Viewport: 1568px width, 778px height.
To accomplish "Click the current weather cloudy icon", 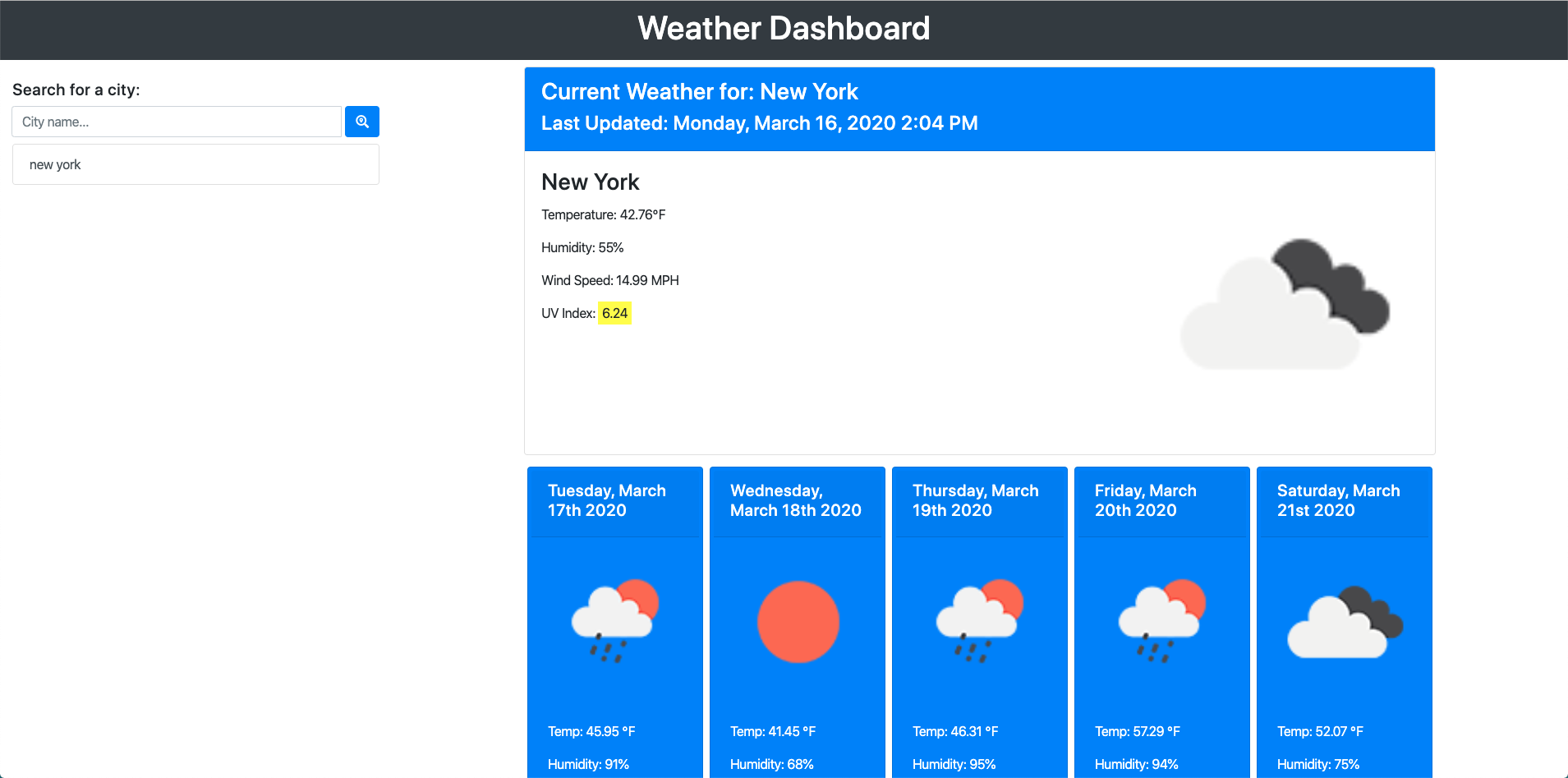I will [x=1285, y=304].
